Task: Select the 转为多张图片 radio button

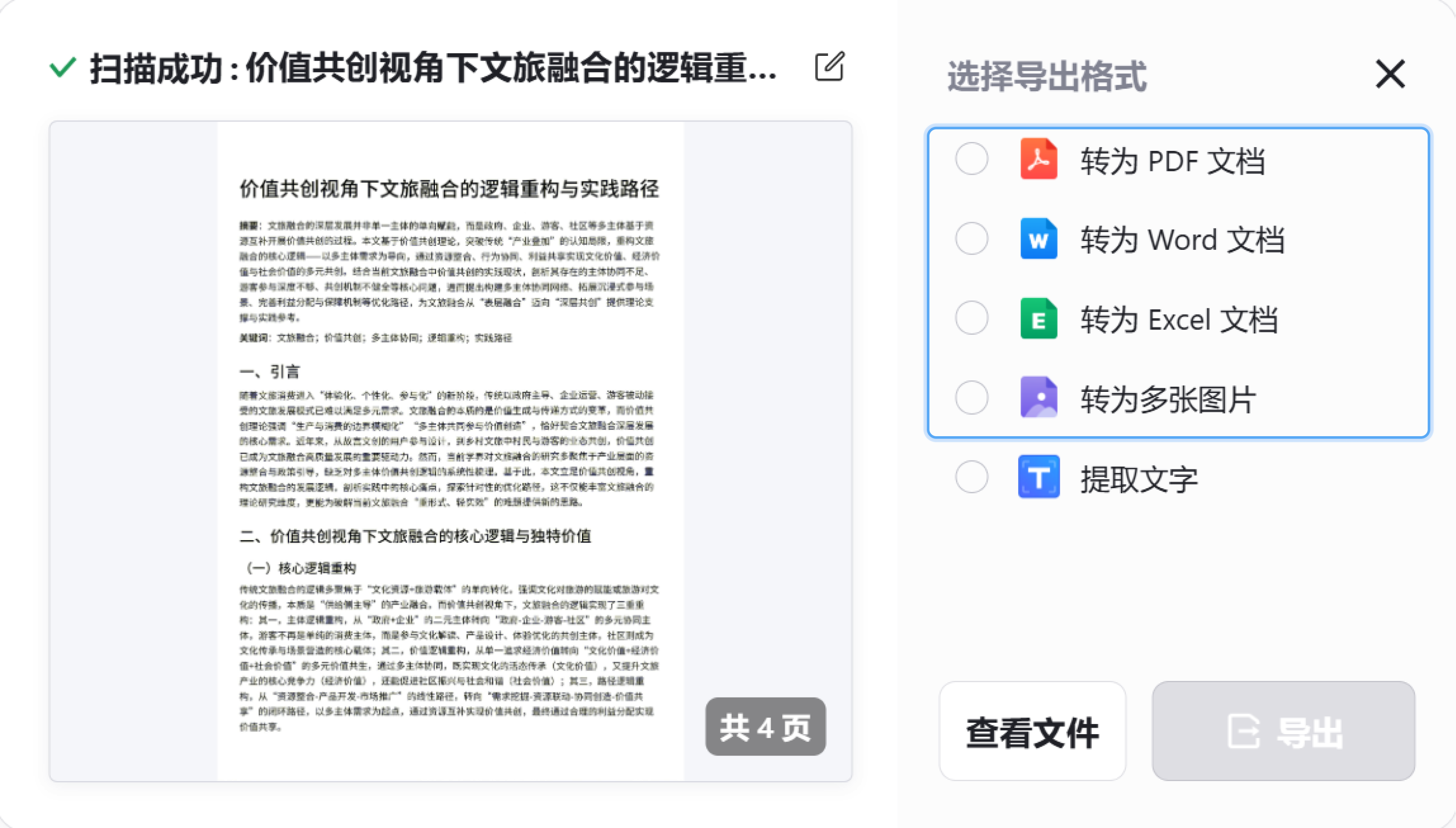Action: (x=972, y=397)
